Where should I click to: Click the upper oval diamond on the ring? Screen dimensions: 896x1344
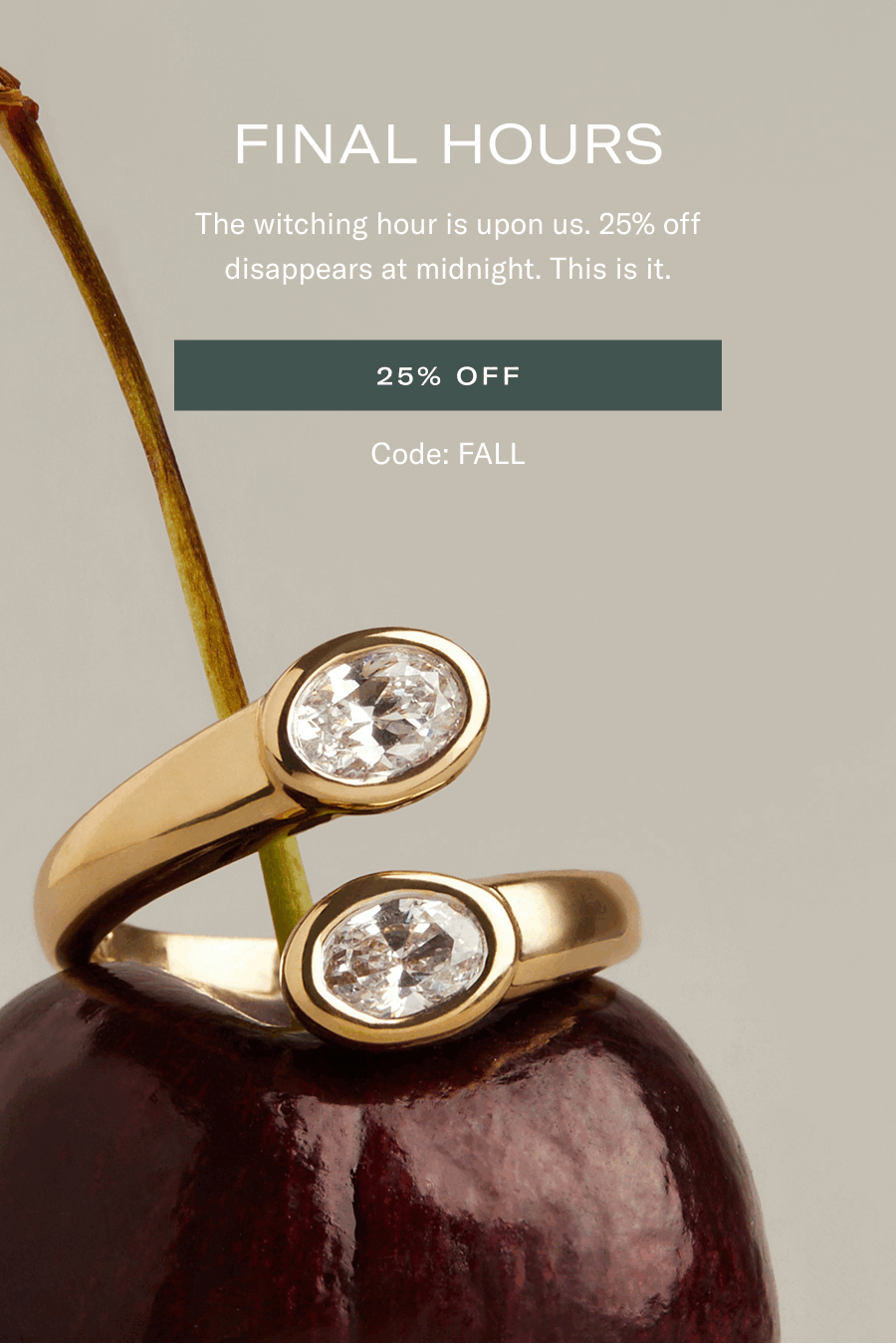[377, 713]
